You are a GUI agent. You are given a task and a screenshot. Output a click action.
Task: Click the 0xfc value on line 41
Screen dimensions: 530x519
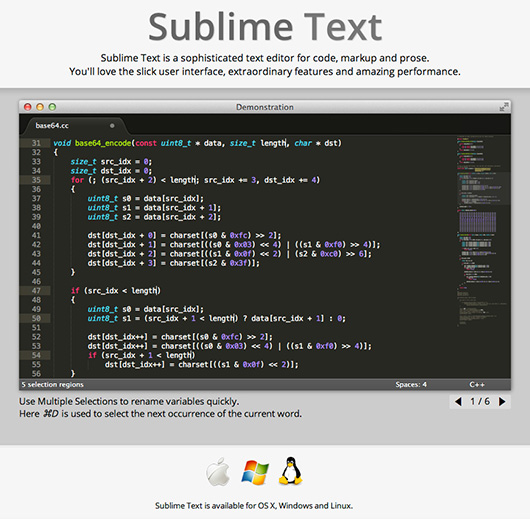[x=238, y=235]
